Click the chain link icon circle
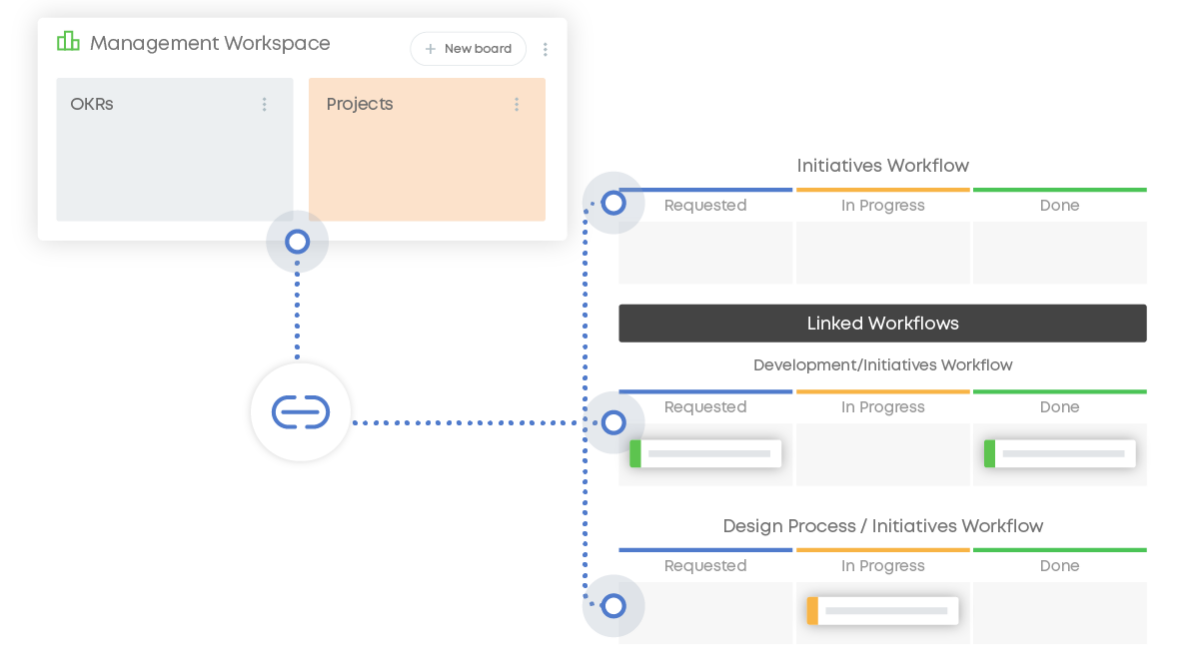The width and height of the screenshot is (1200, 670). [300, 412]
